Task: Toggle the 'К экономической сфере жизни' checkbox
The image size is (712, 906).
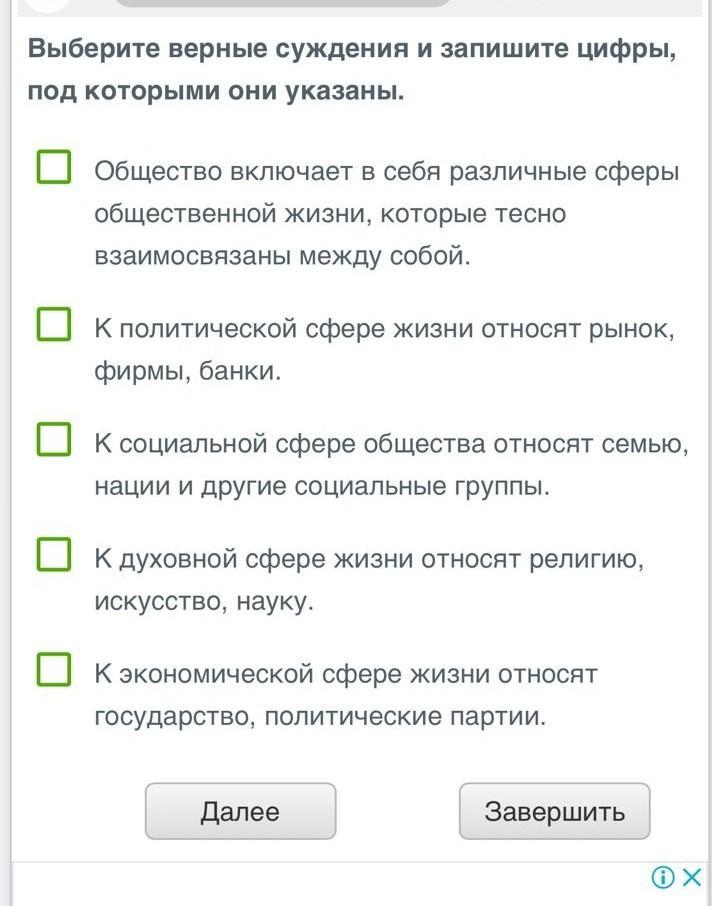Action: (x=54, y=669)
